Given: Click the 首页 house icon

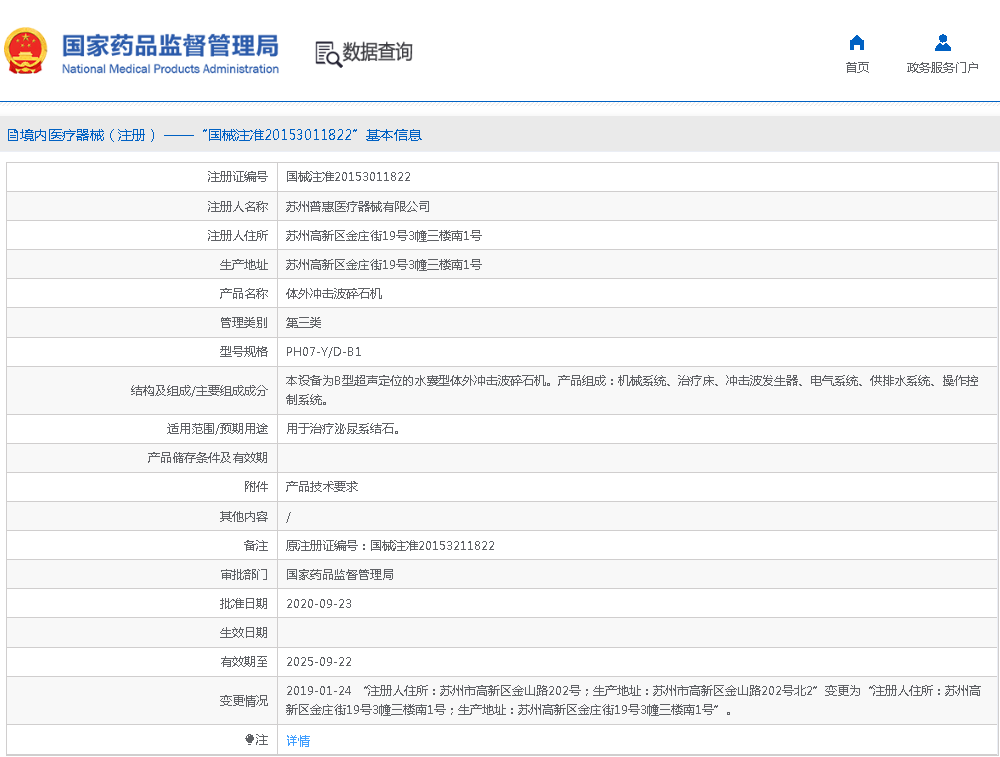Looking at the screenshot, I should pos(856,43).
